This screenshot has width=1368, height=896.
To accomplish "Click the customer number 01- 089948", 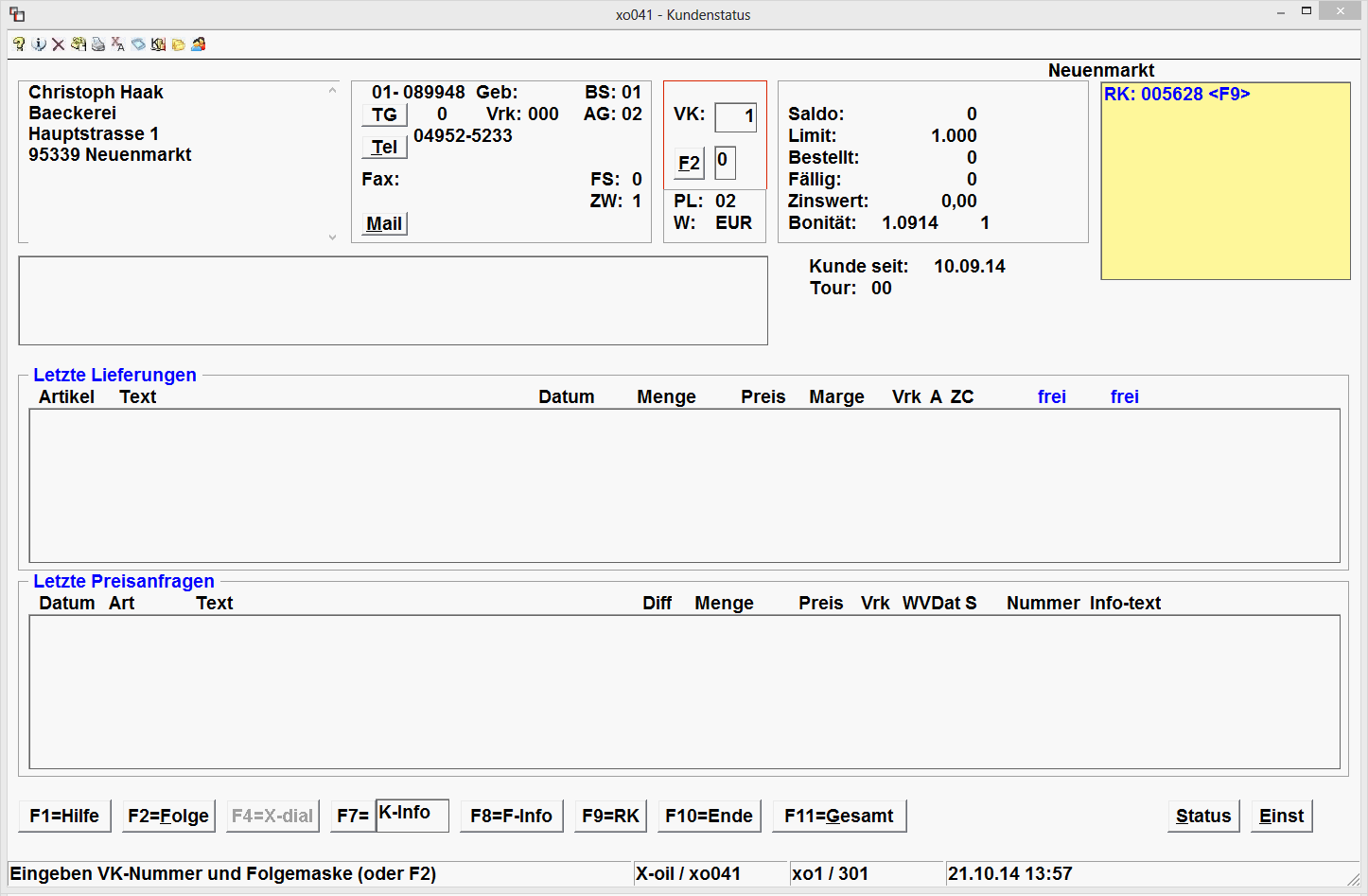I will tap(418, 92).
